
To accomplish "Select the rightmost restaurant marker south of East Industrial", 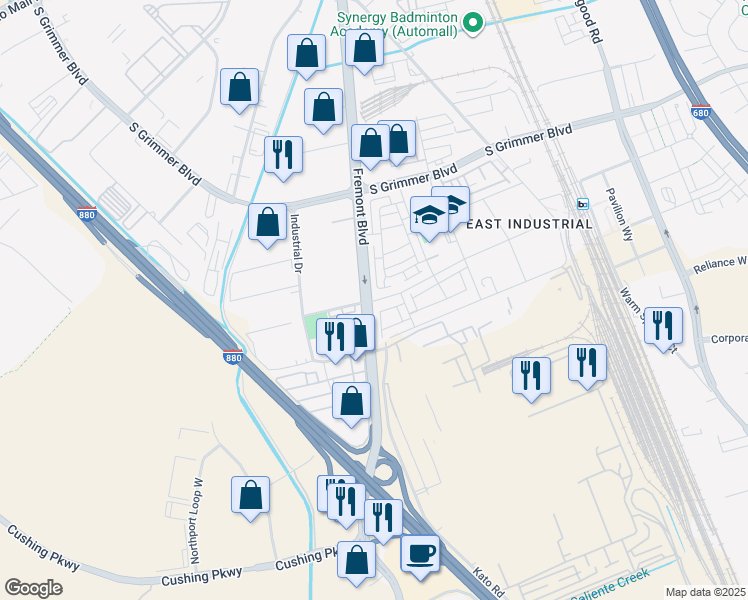I will (x=587, y=362).
